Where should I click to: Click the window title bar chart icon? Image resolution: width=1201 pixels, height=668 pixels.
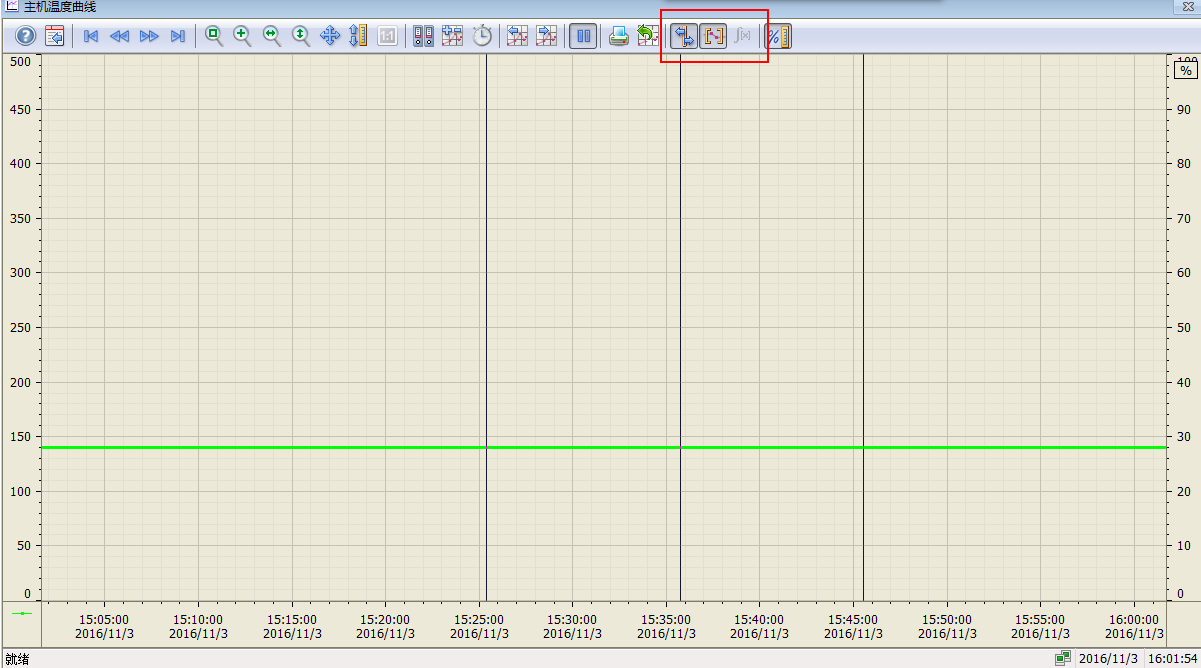[x=11, y=6]
